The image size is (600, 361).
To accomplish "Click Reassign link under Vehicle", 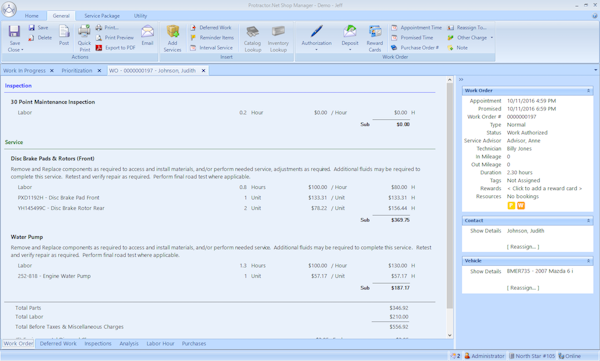I will 523,288.
